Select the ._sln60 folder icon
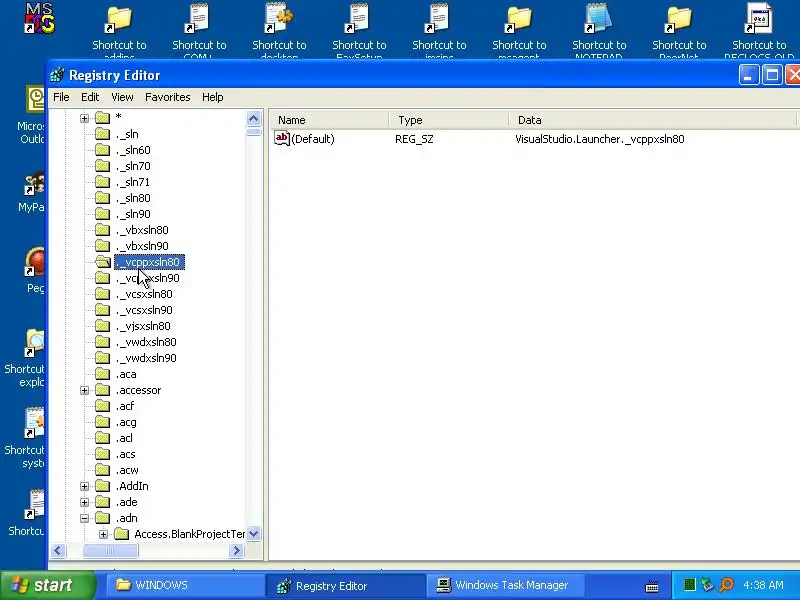 coord(103,149)
